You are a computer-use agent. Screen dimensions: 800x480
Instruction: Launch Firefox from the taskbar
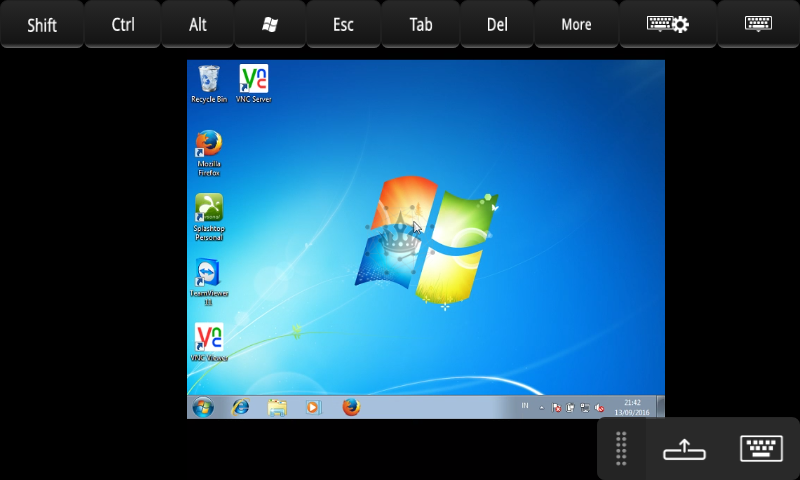[x=351, y=407]
